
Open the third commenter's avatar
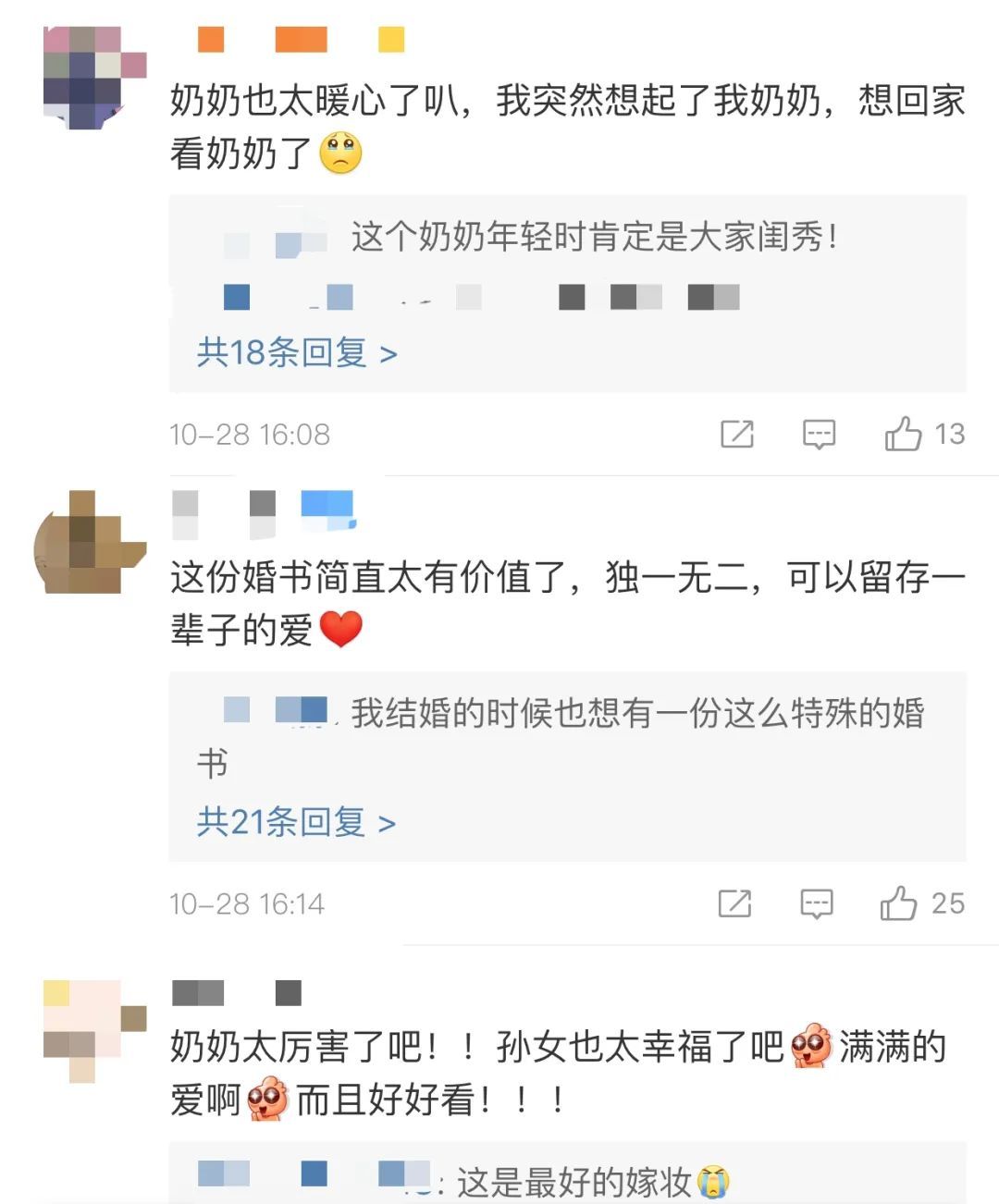point(95,1031)
